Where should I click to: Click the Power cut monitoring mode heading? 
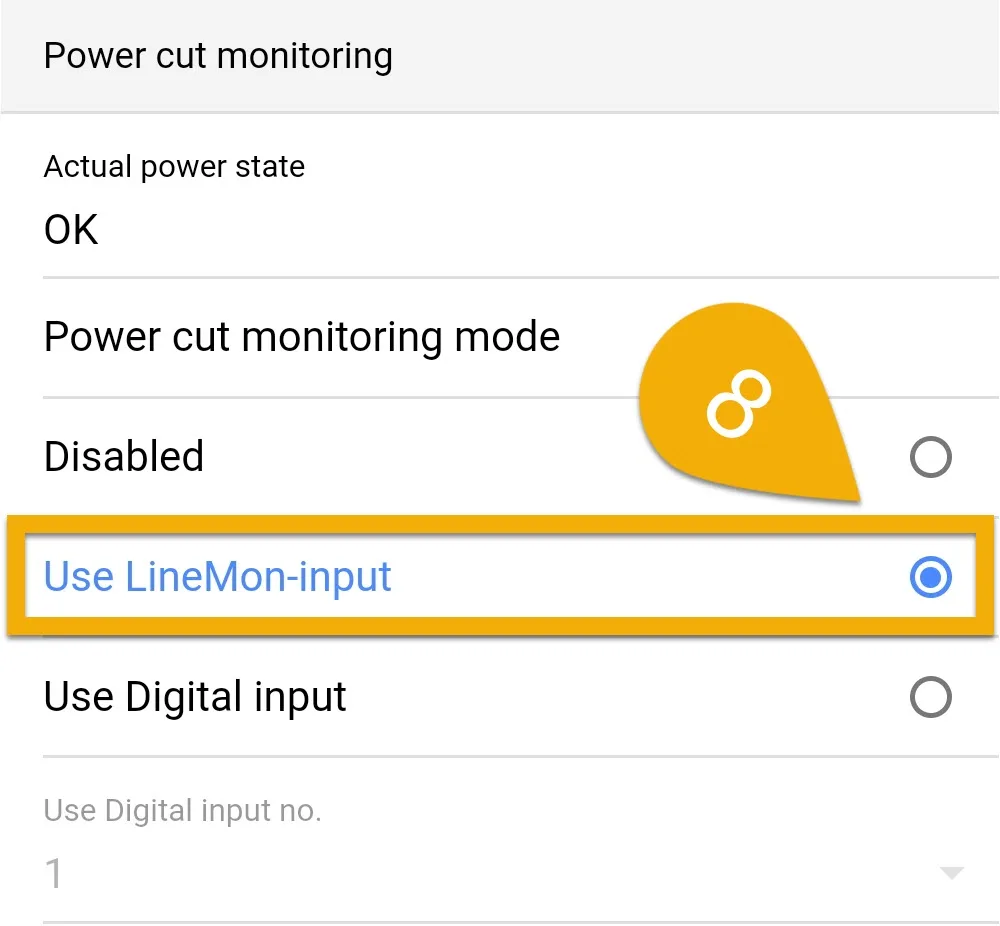(302, 337)
